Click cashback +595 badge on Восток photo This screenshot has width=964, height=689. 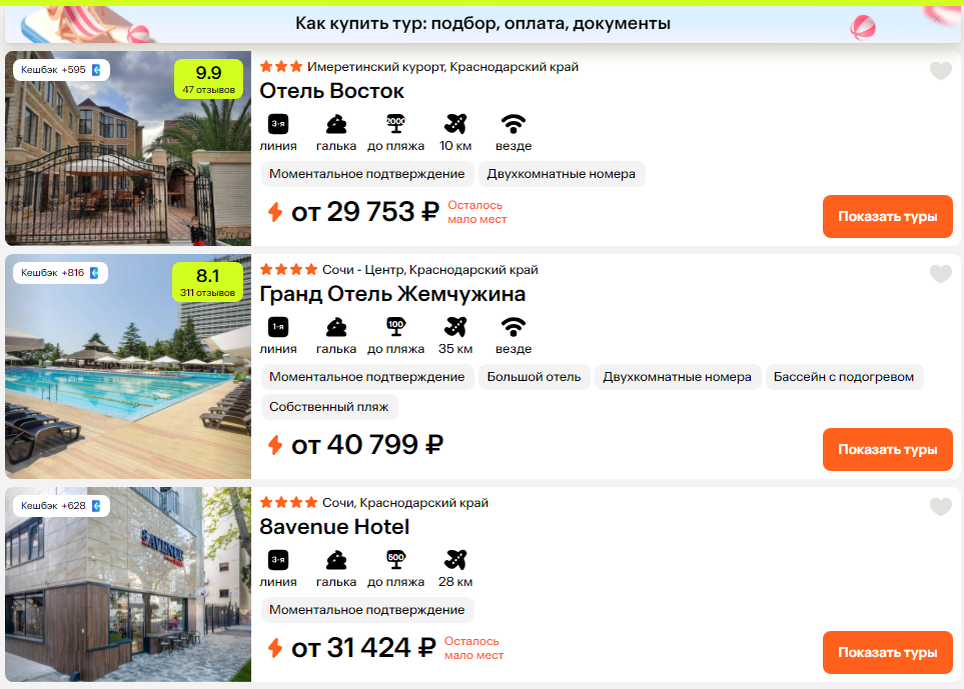(61, 70)
